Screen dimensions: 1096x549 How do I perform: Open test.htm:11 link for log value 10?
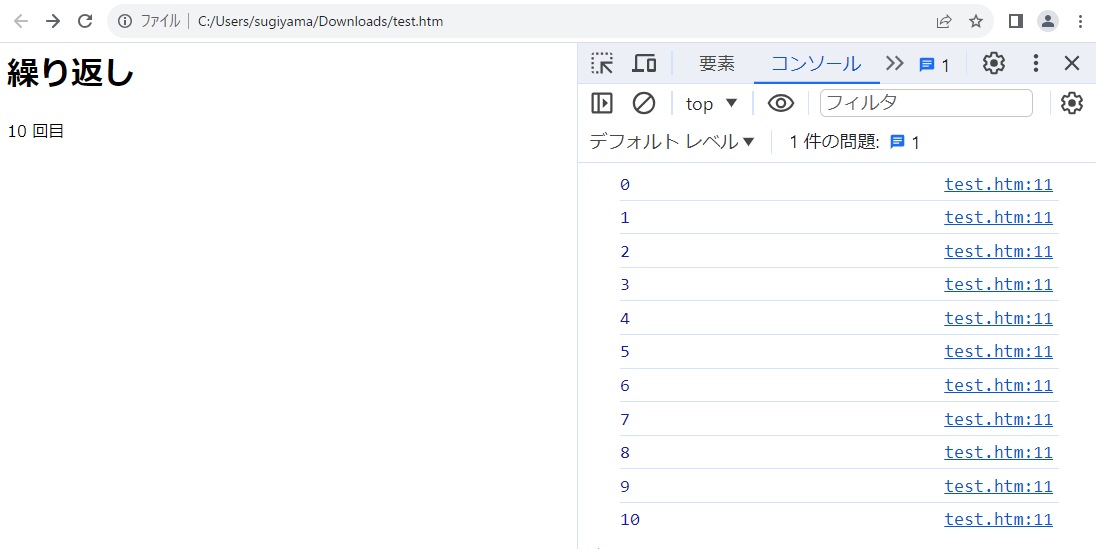click(998, 519)
